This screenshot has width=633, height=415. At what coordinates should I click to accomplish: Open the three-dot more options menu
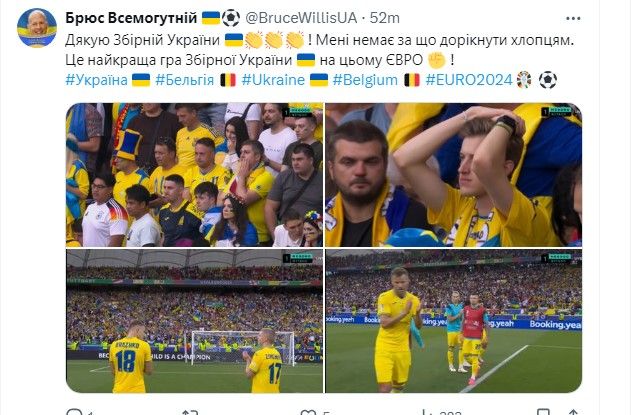click(x=573, y=19)
